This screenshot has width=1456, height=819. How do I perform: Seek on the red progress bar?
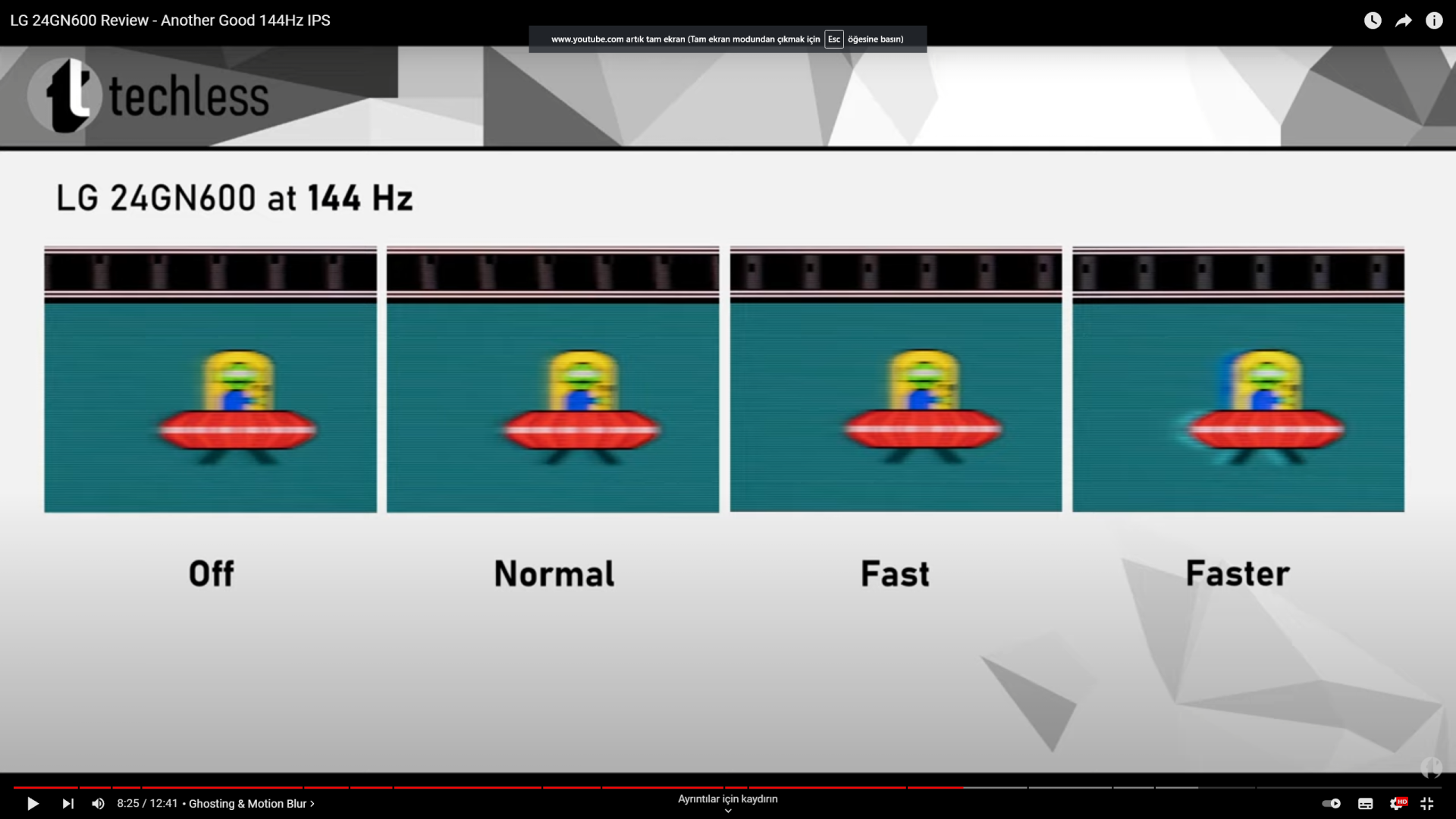click(x=485, y=787)
